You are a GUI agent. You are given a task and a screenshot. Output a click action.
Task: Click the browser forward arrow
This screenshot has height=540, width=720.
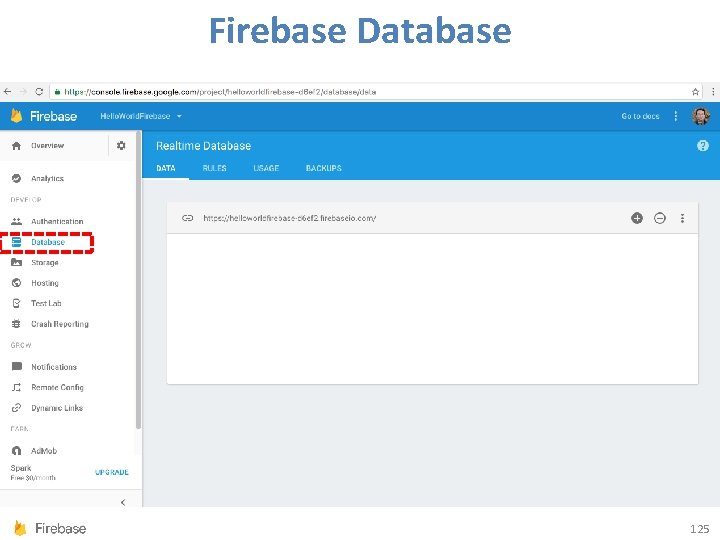coord(23,91)
